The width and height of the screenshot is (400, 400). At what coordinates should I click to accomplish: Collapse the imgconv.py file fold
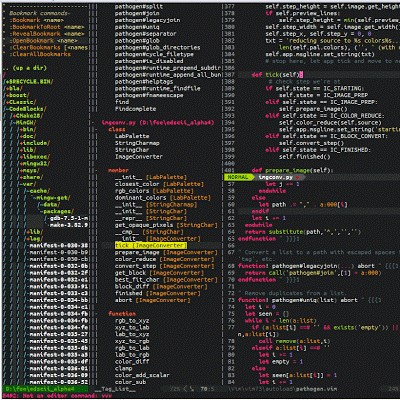click(x=157, y=123)
